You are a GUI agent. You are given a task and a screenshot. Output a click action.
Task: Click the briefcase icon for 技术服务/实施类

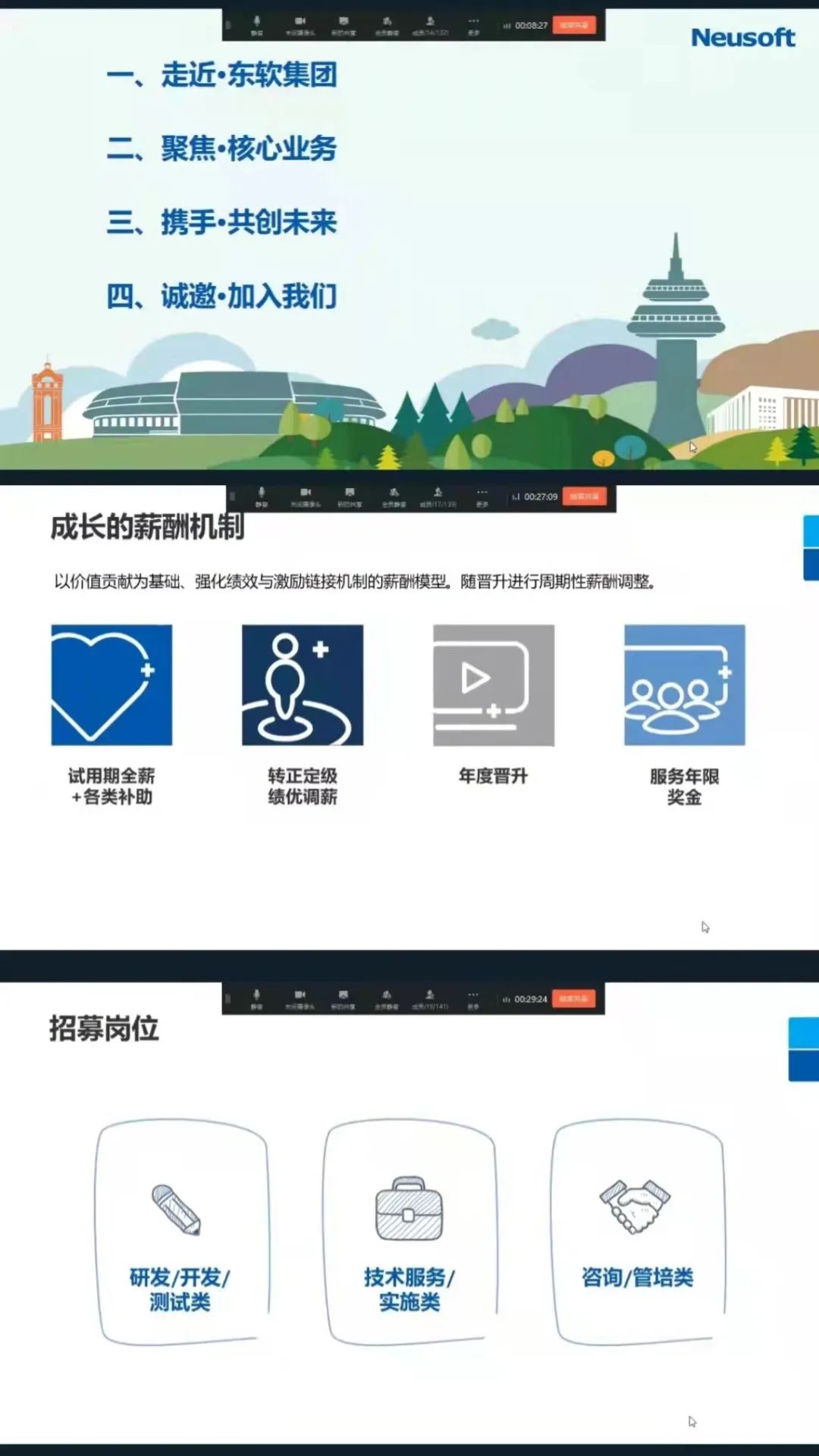[x=409, y=1209]
